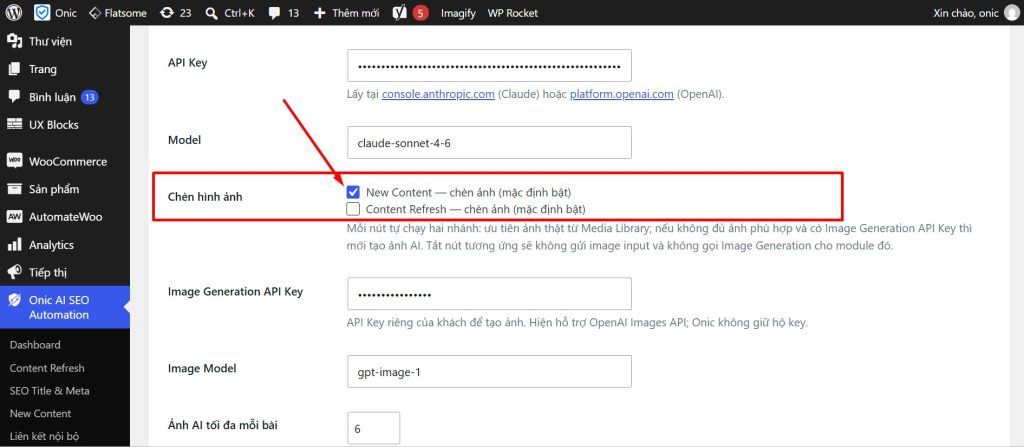Focus the API Key field

coord(489,65)
